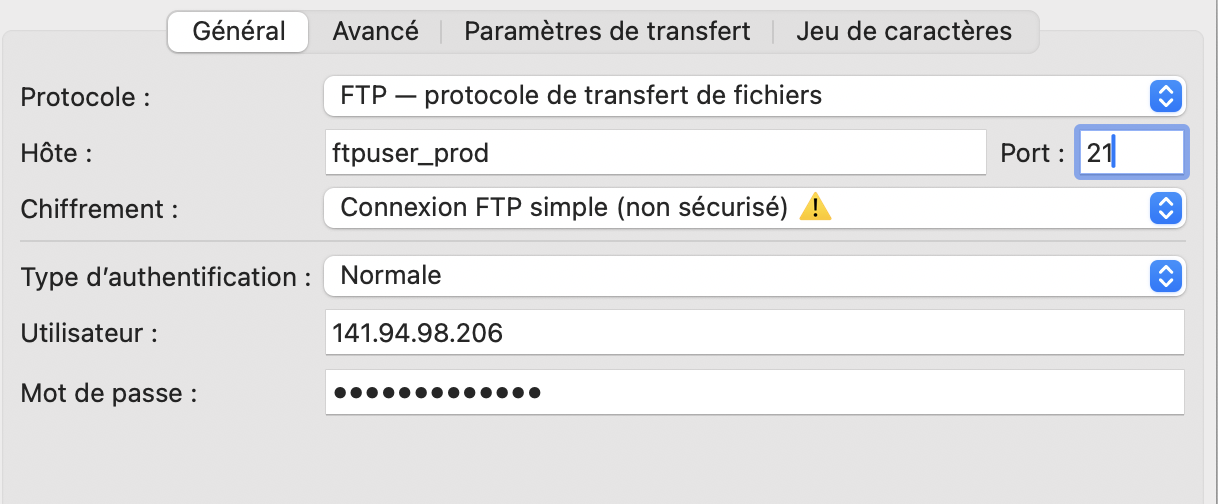Click the "Utilisateur :" label

(x=89, y=334)
